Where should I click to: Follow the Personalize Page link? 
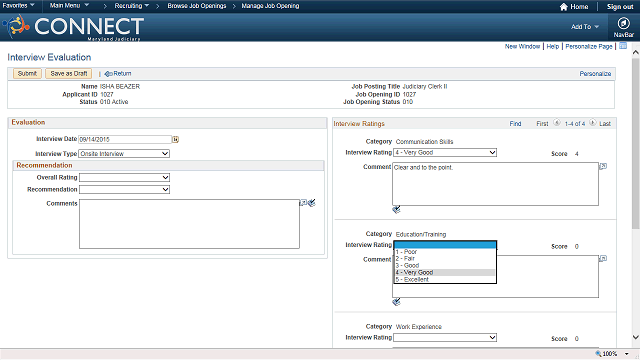click(589, 47)
